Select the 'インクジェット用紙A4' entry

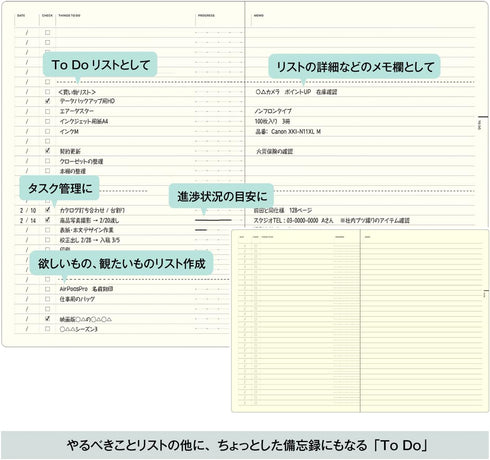[x=84, y=121]
